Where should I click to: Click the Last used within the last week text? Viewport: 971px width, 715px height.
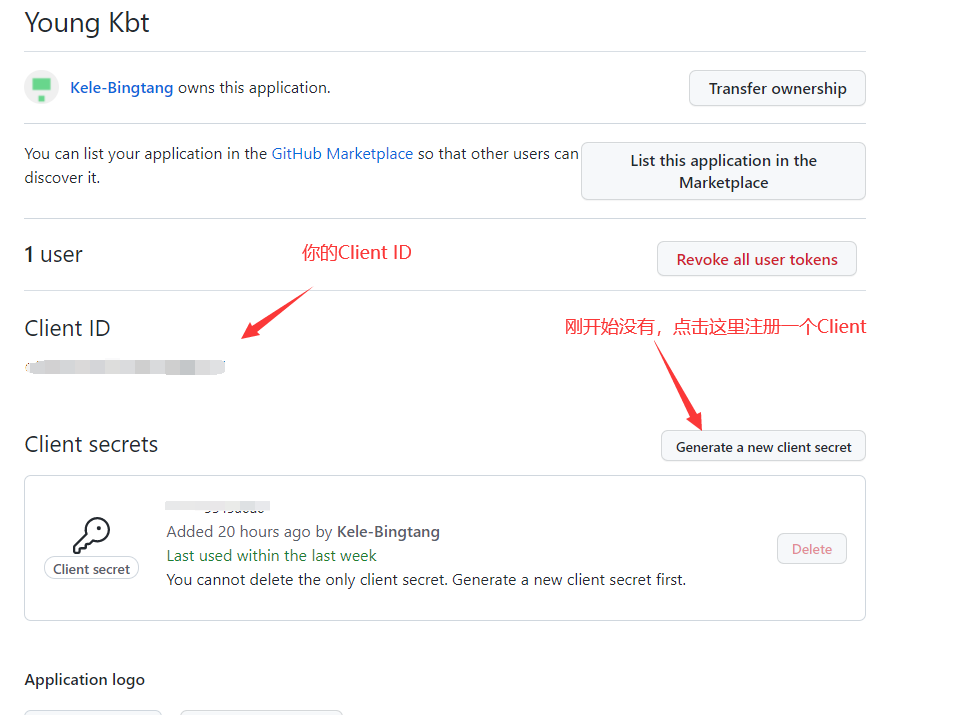point(271,556)
